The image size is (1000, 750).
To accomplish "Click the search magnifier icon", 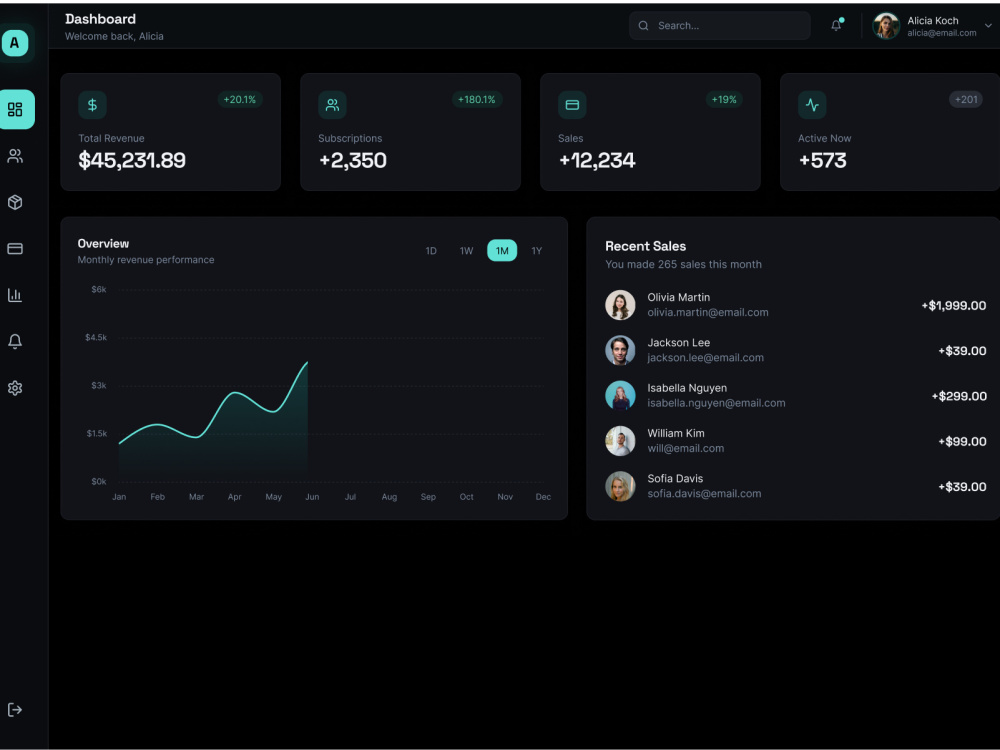I will click(x=643, y=26).
